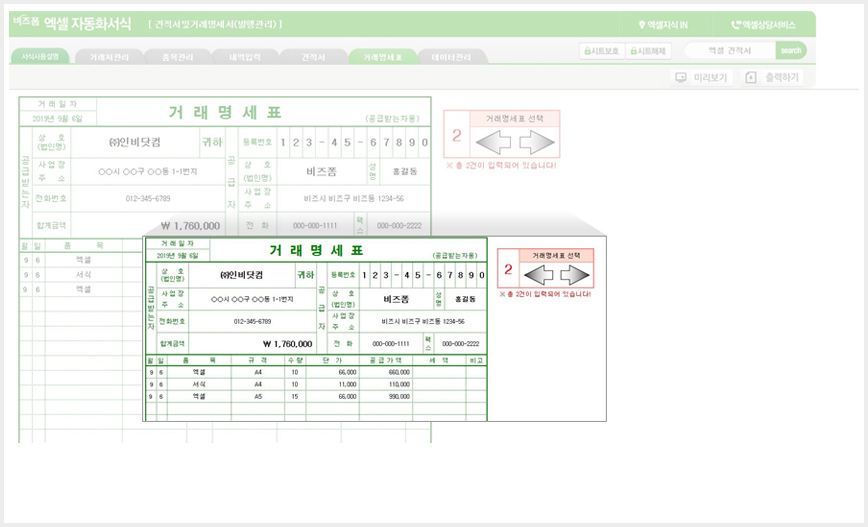Screen dimensions: 868x527
Task: Click the background ㈜인비닷컴 company cell
Action: tap(135, 142)
